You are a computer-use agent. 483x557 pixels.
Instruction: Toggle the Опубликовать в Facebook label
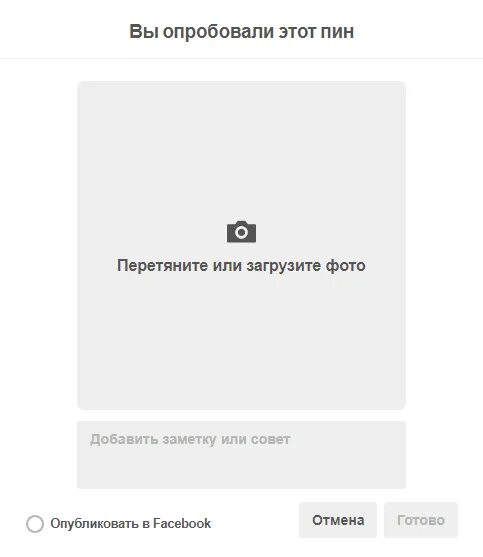(x=130, y=523)
